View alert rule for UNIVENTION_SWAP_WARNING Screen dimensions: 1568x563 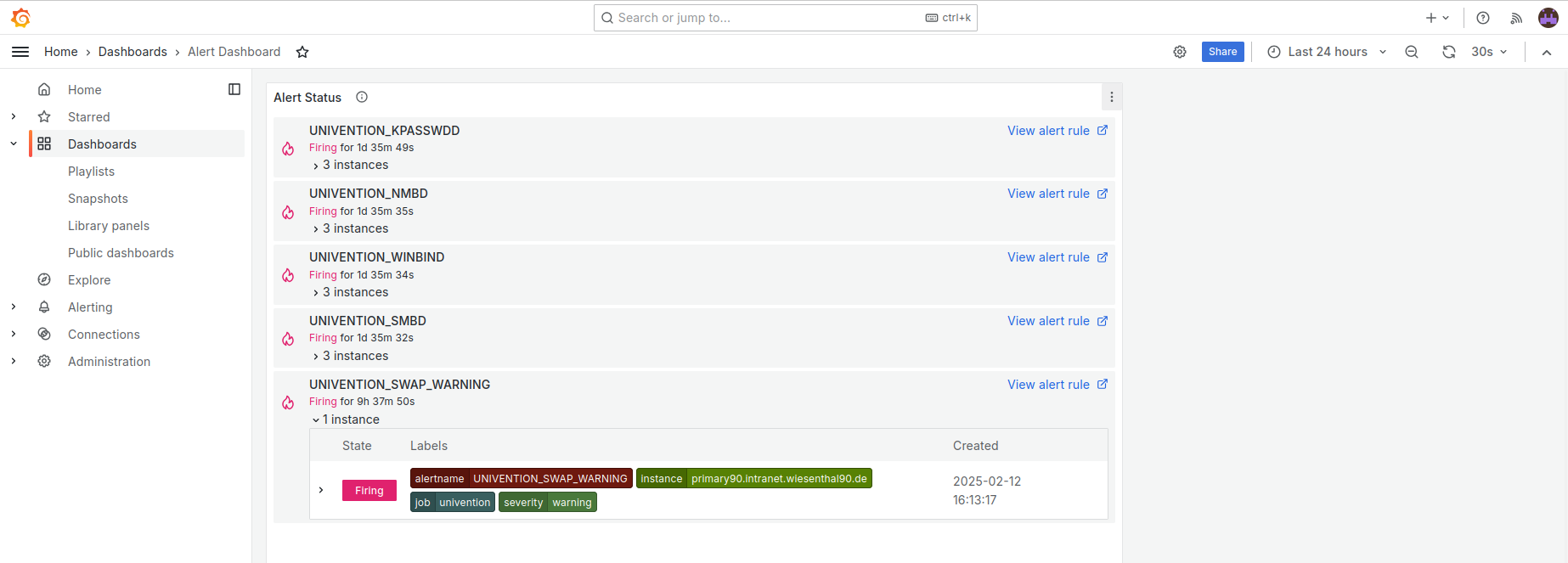click(1058, 385)
